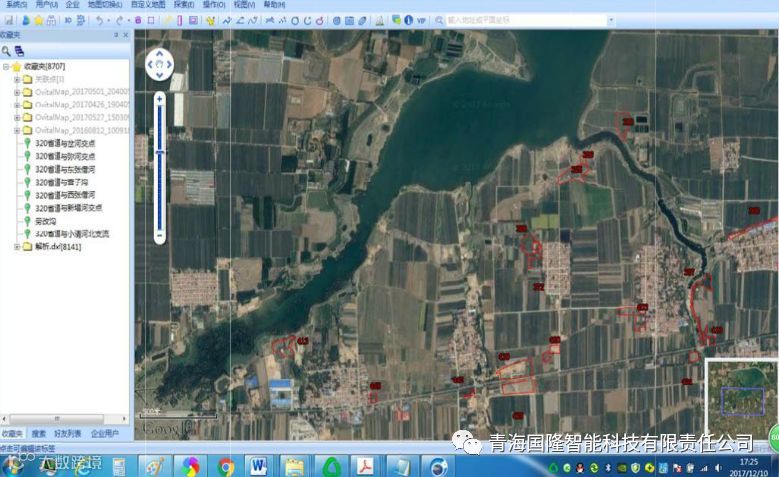Select the yellow pencil tool icon
779x477 pixels.
click(x=168, y=20)
